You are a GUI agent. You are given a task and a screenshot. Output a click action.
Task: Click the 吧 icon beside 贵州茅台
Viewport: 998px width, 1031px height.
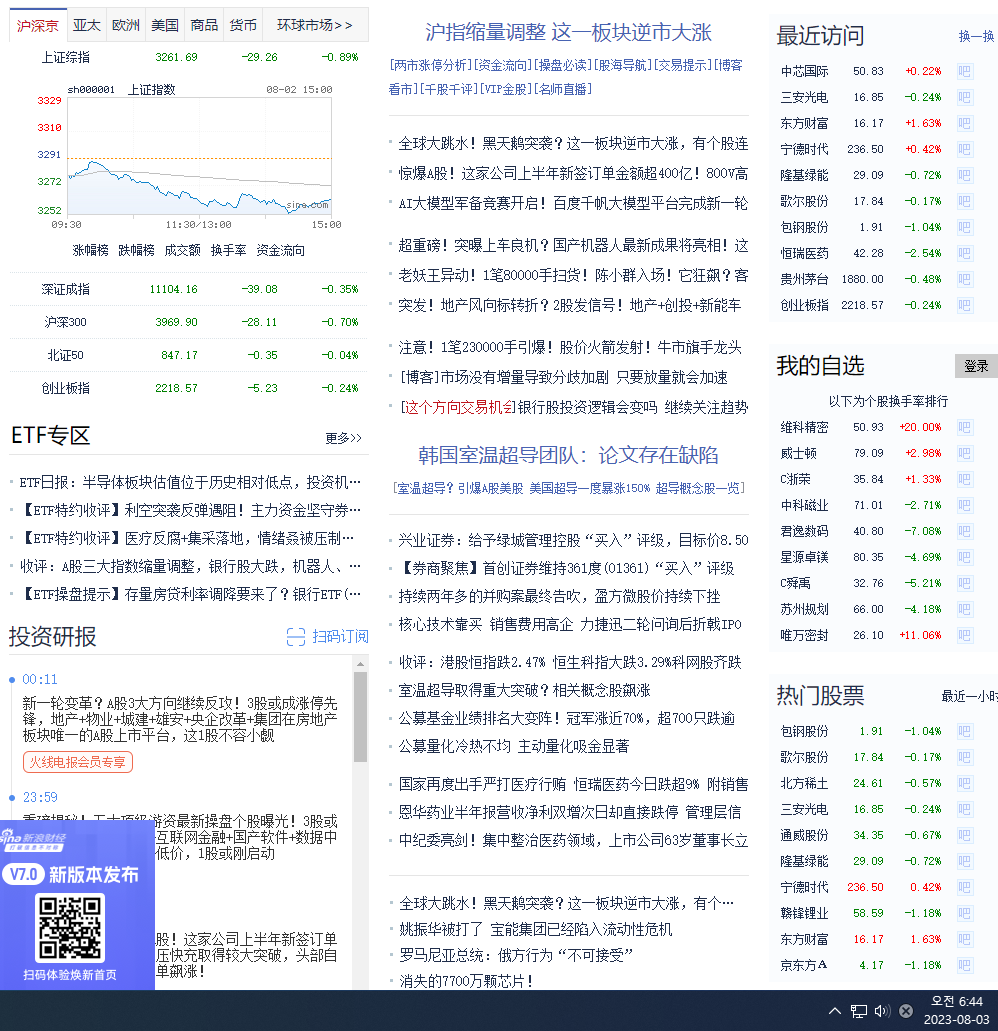[964, 279]
